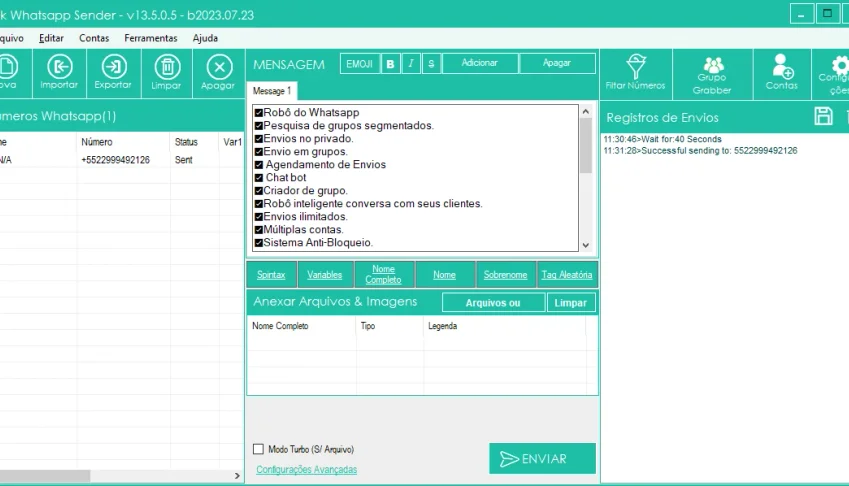
Task: Click the Var1 column header
Action: [x=232, y=142]
